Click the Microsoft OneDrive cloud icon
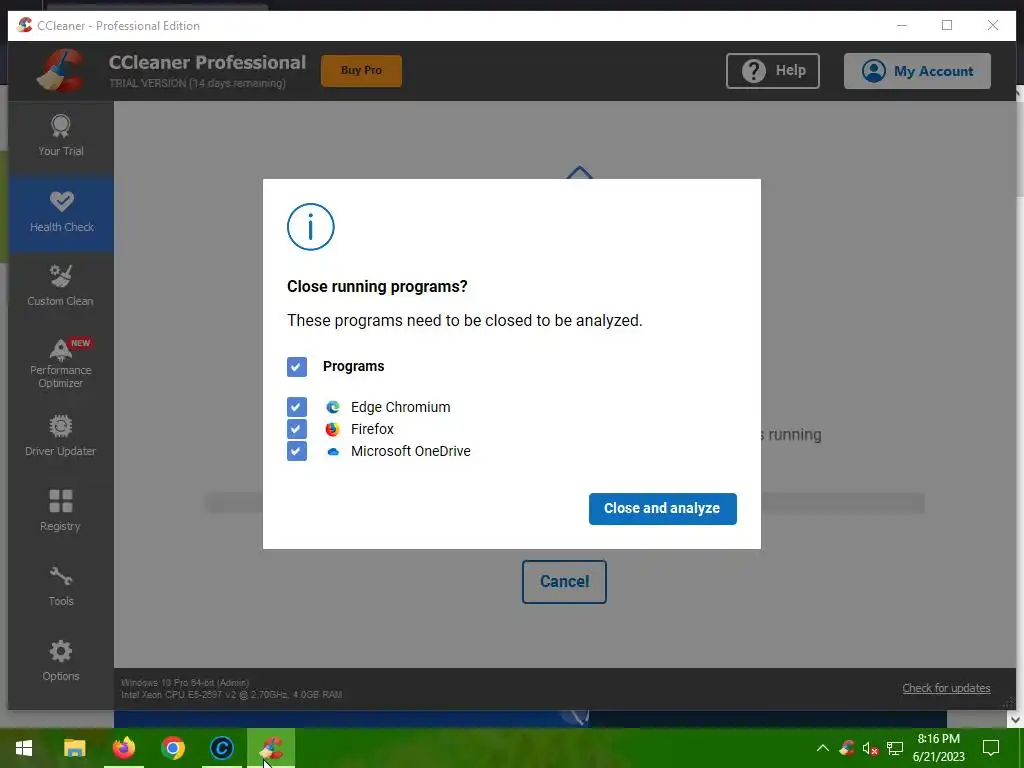Viewport: 1024px width, 768px height. coord(333,451)
